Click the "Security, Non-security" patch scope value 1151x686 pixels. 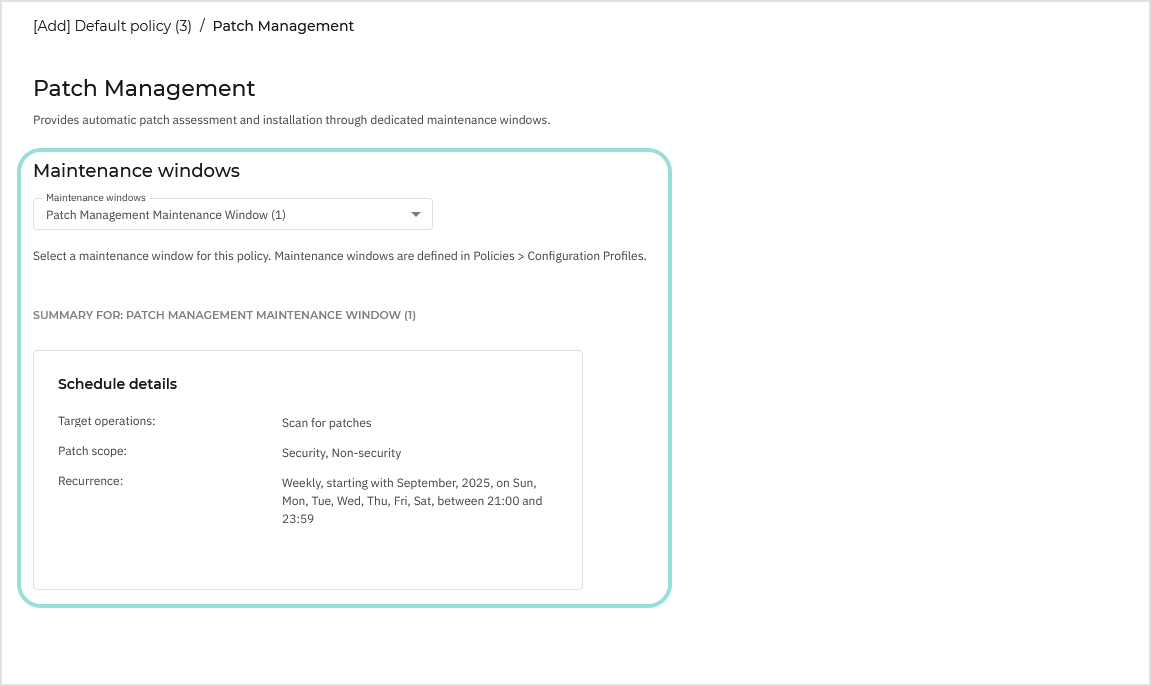pyautogui.click(x=341, y=453)
